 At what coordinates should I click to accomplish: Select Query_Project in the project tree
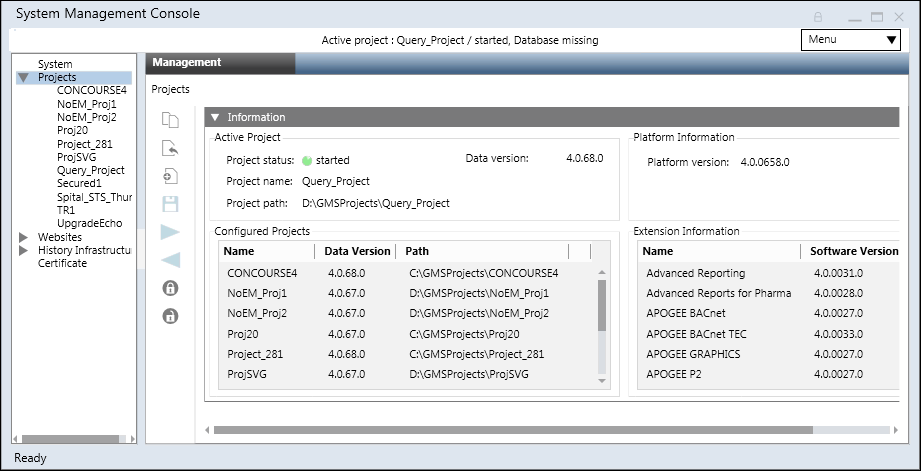click(x=91, y=170)
